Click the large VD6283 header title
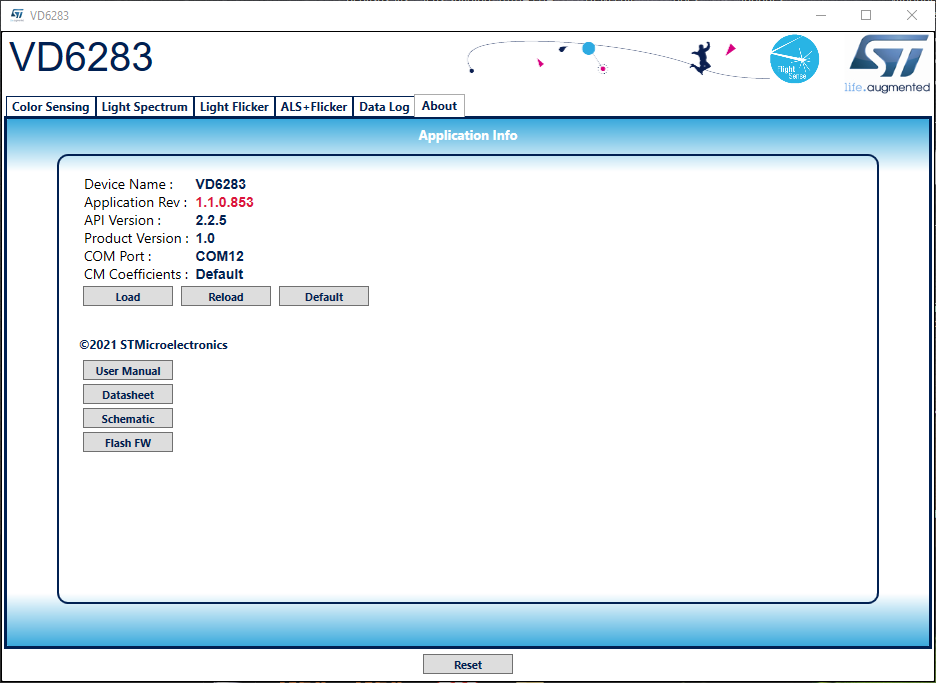936x683 pixels. pyautogui.click(x=81, y=57)
